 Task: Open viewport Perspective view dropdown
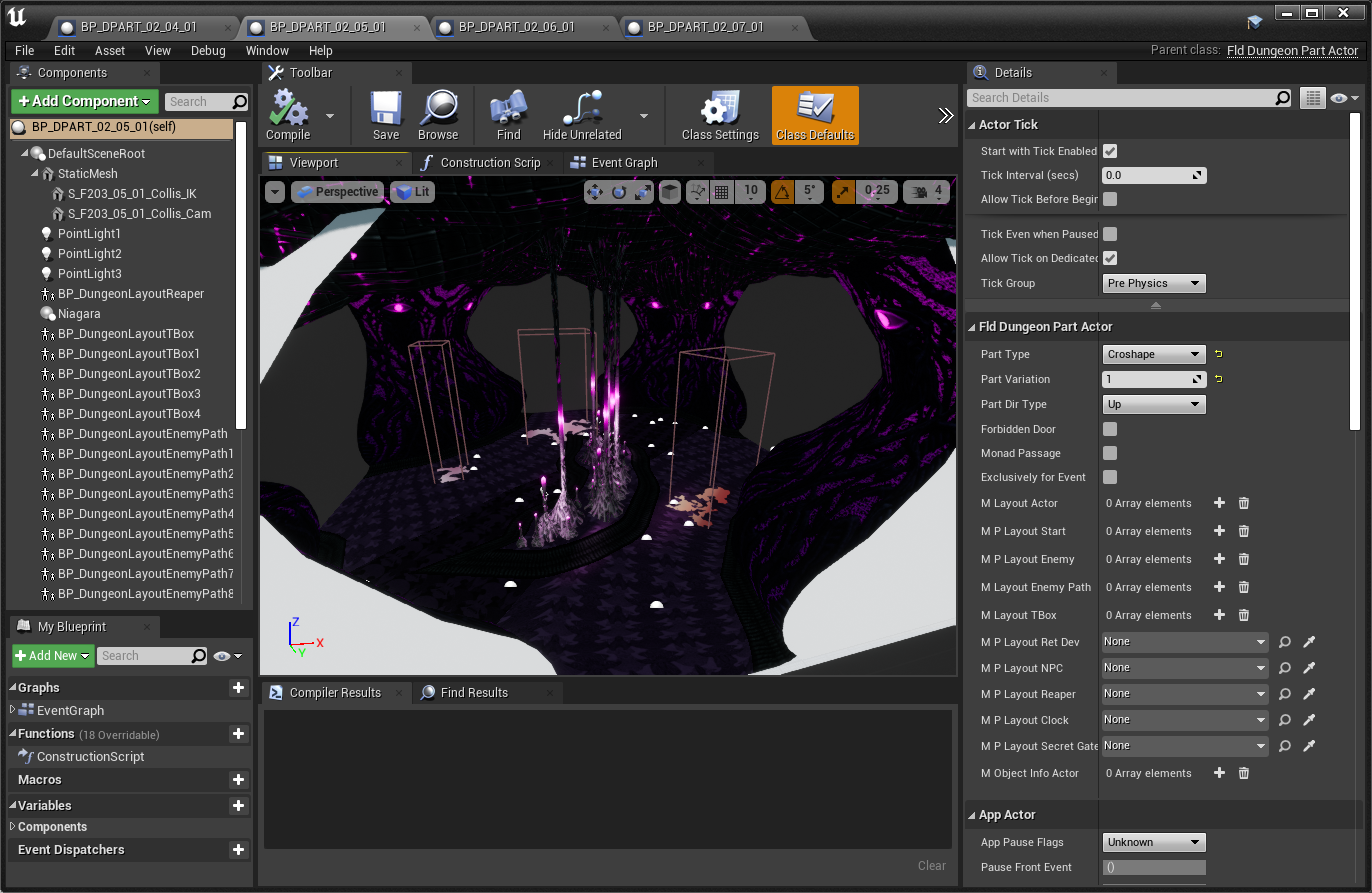tap(338, 192)
